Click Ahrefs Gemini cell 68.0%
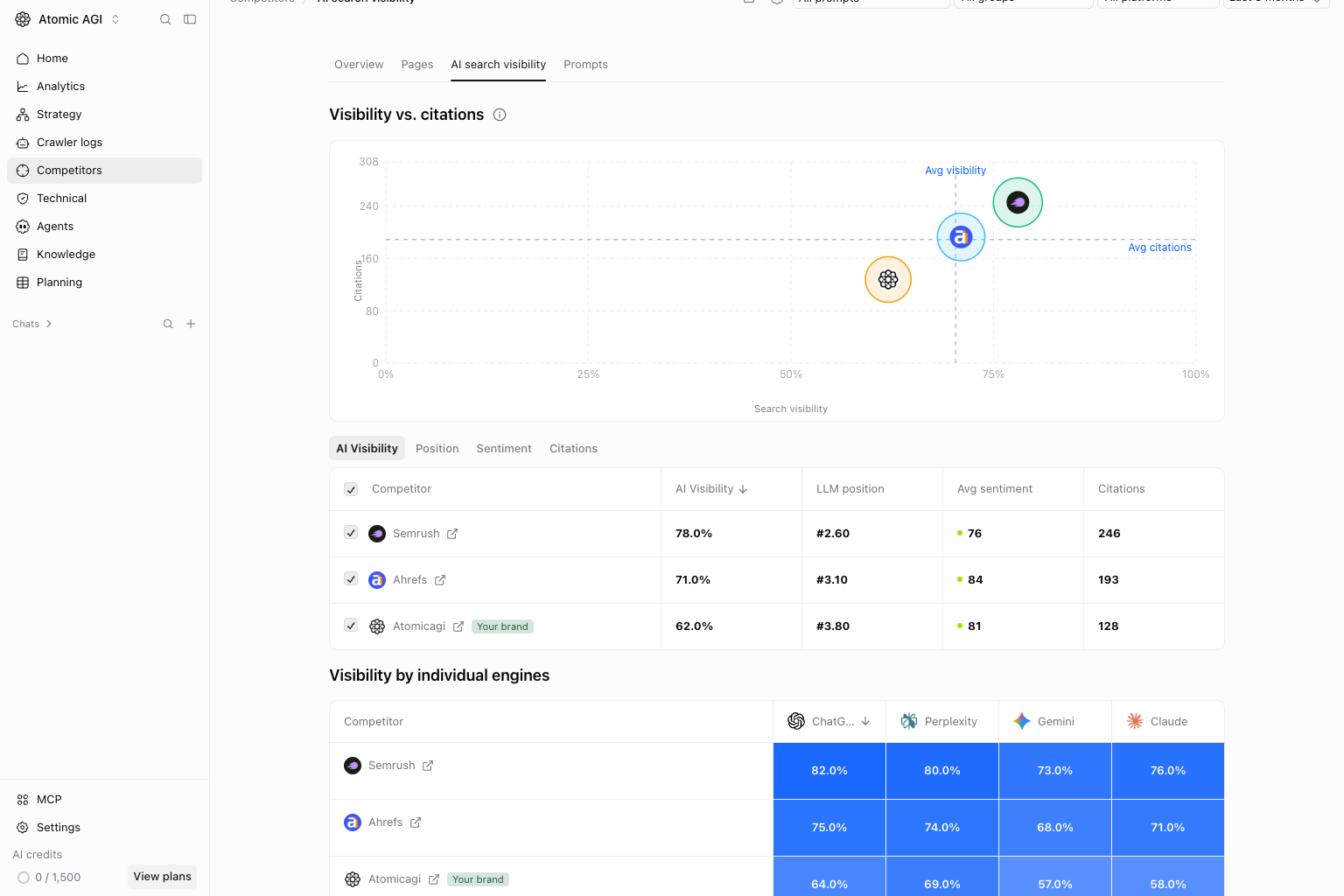1344x896 pixels. [1055, 828]
